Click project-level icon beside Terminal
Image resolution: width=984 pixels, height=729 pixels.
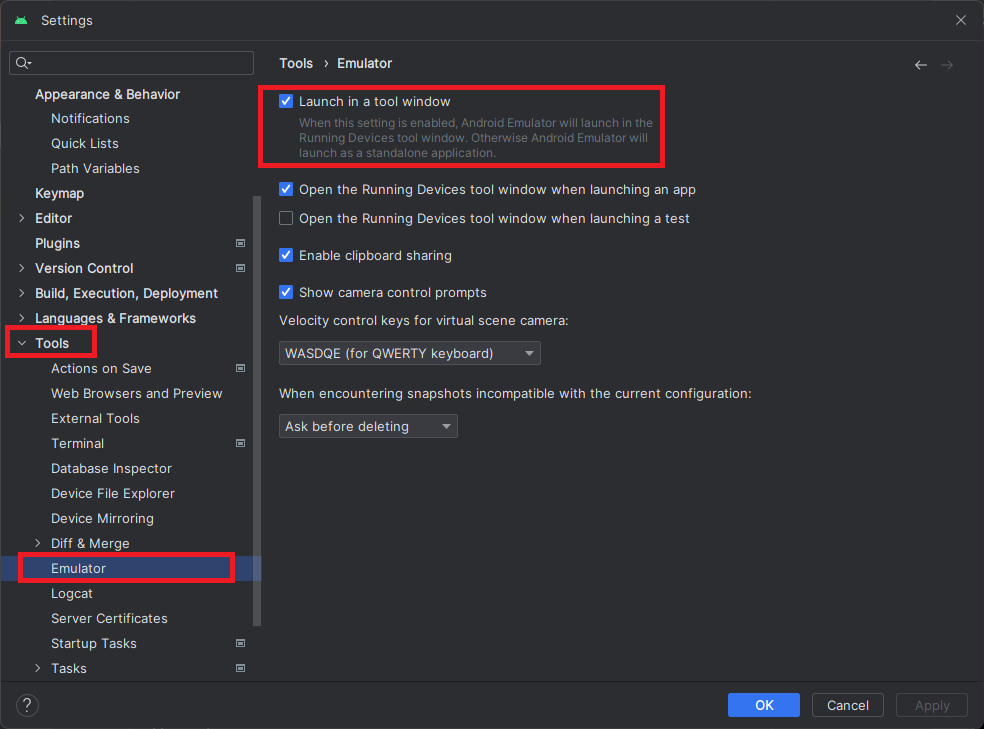coord(240,443)
